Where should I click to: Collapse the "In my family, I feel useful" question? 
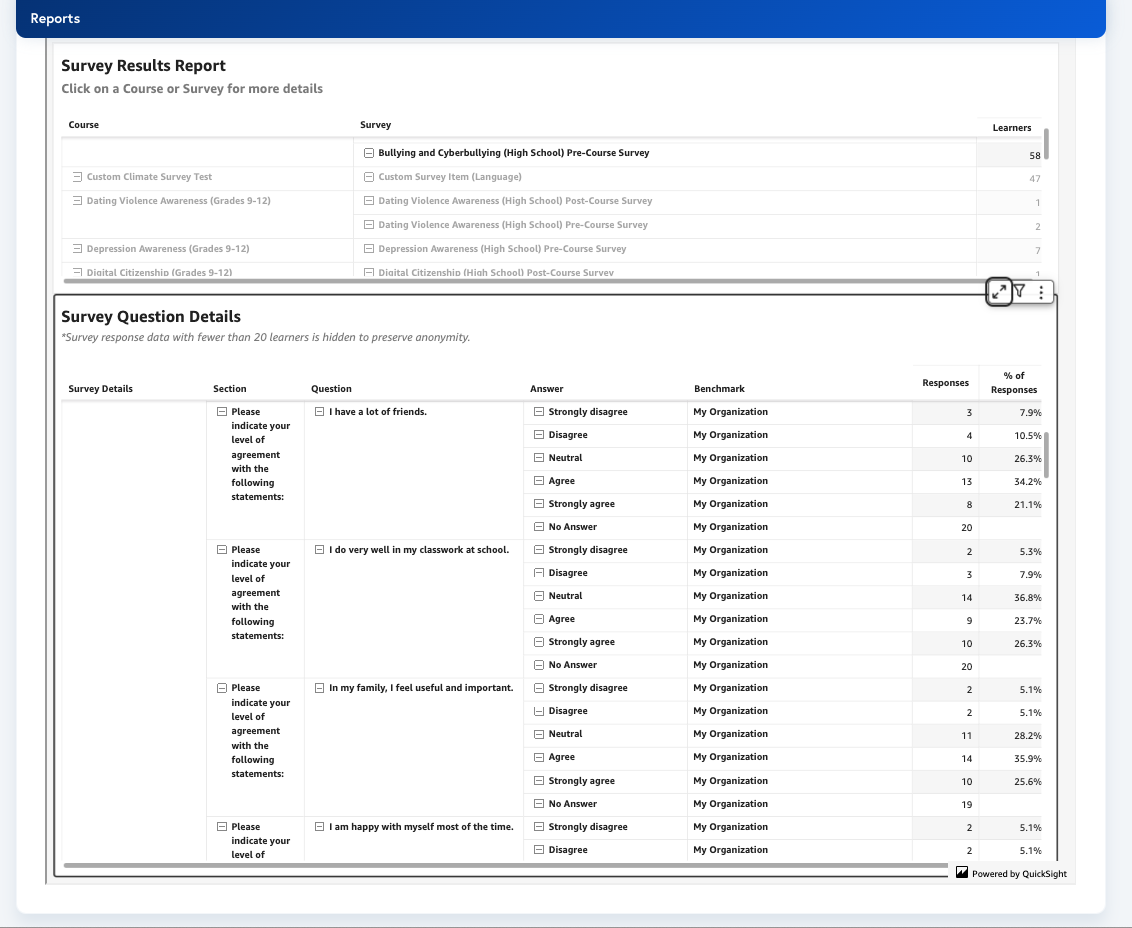coord(318,687)
